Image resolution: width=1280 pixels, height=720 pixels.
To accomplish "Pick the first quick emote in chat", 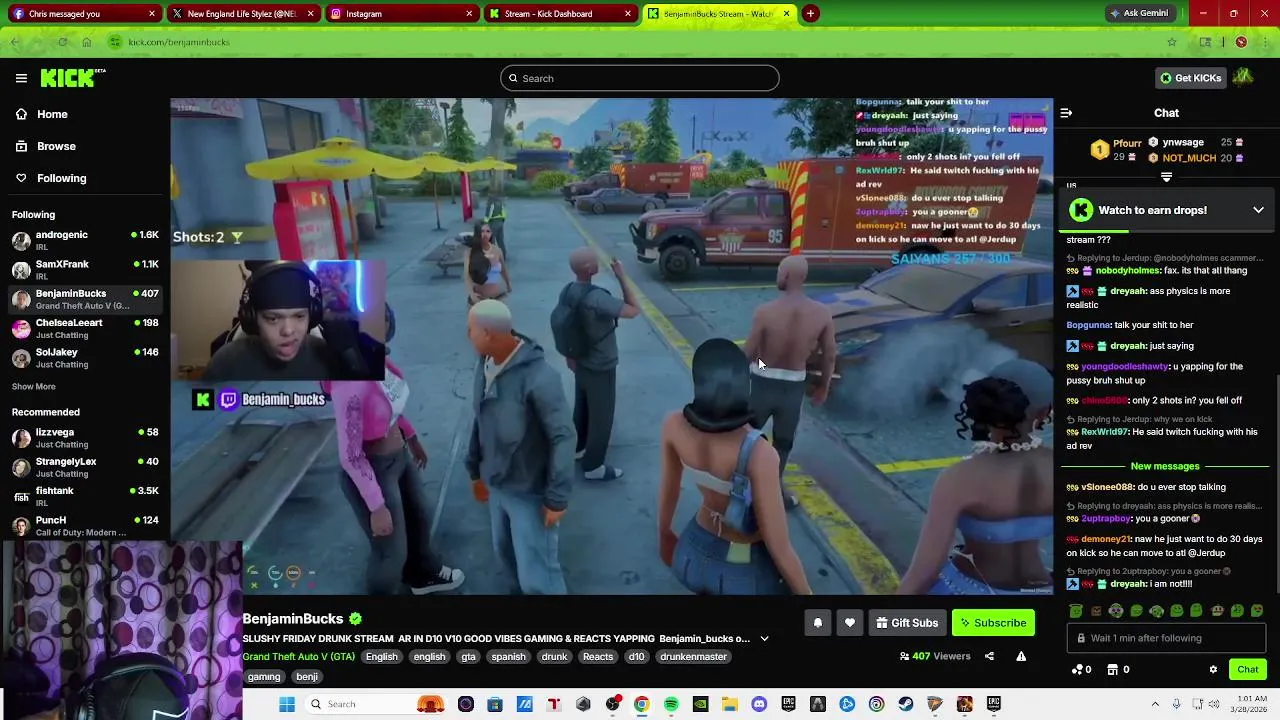I will (x=1075, y=611).
